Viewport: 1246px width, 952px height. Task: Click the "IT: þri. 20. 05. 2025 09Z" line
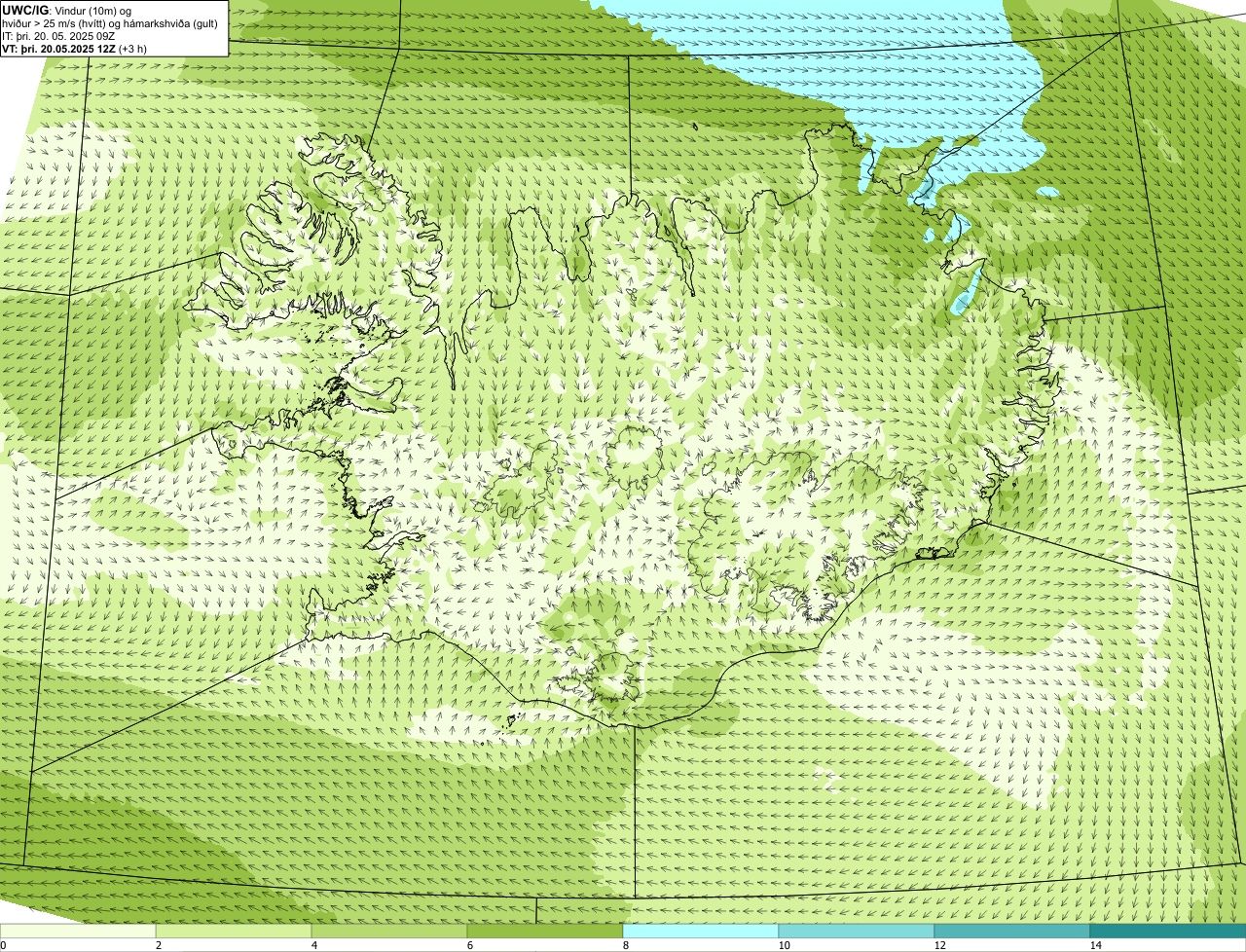[x=58, y=36]
